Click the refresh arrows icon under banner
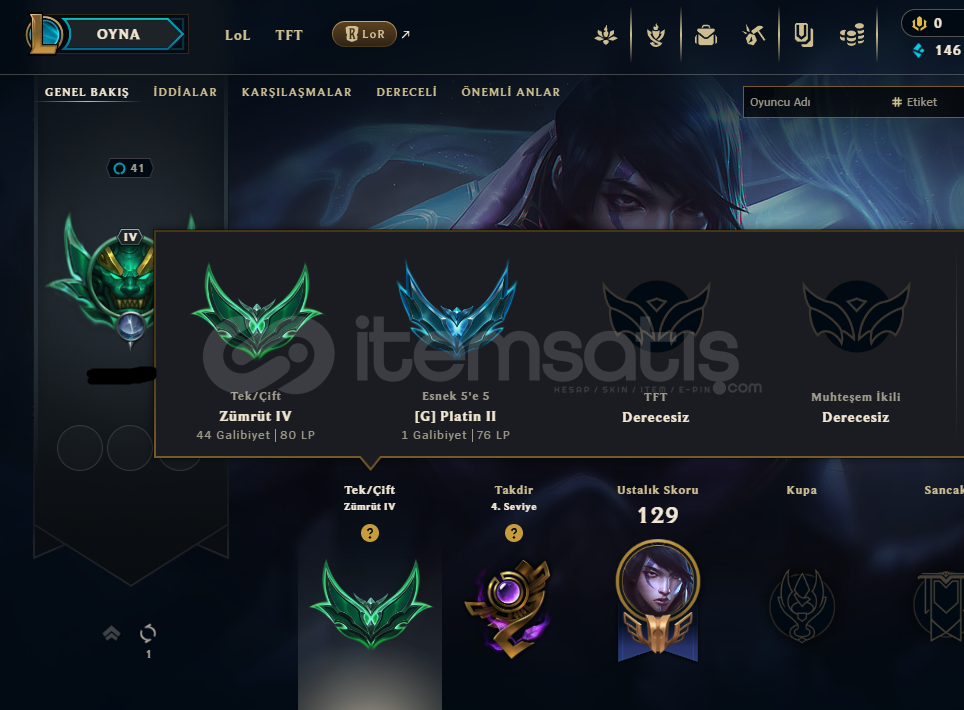The height and width of the screenshot is (710, 964). pos(148,633)
